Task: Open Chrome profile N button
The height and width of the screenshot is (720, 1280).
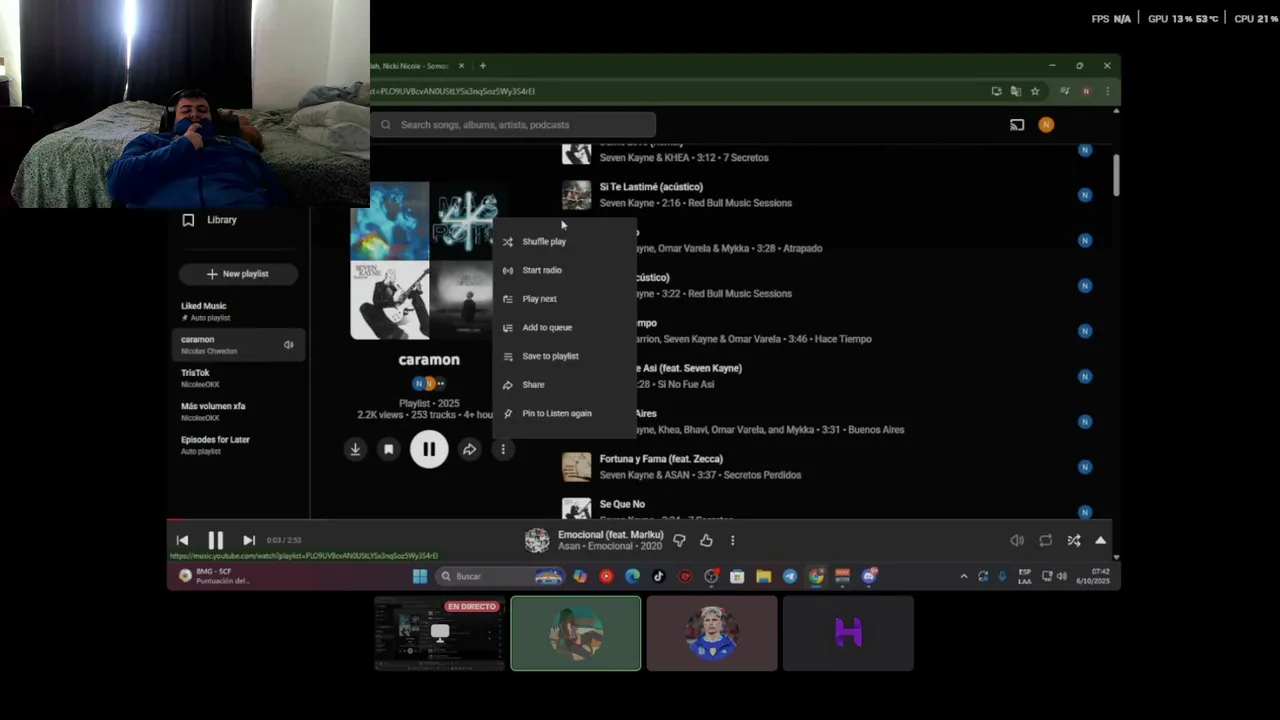Action: [x=1086, y=91]
